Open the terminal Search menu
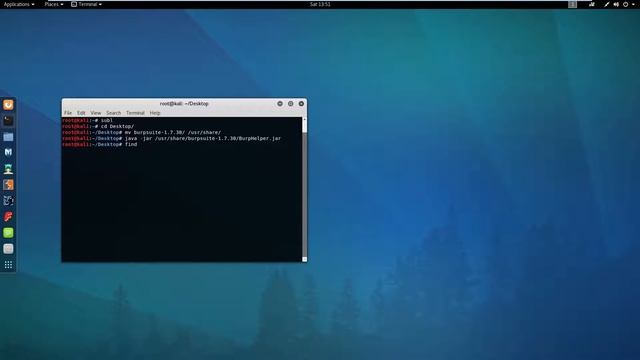 [x=113, y=113]
